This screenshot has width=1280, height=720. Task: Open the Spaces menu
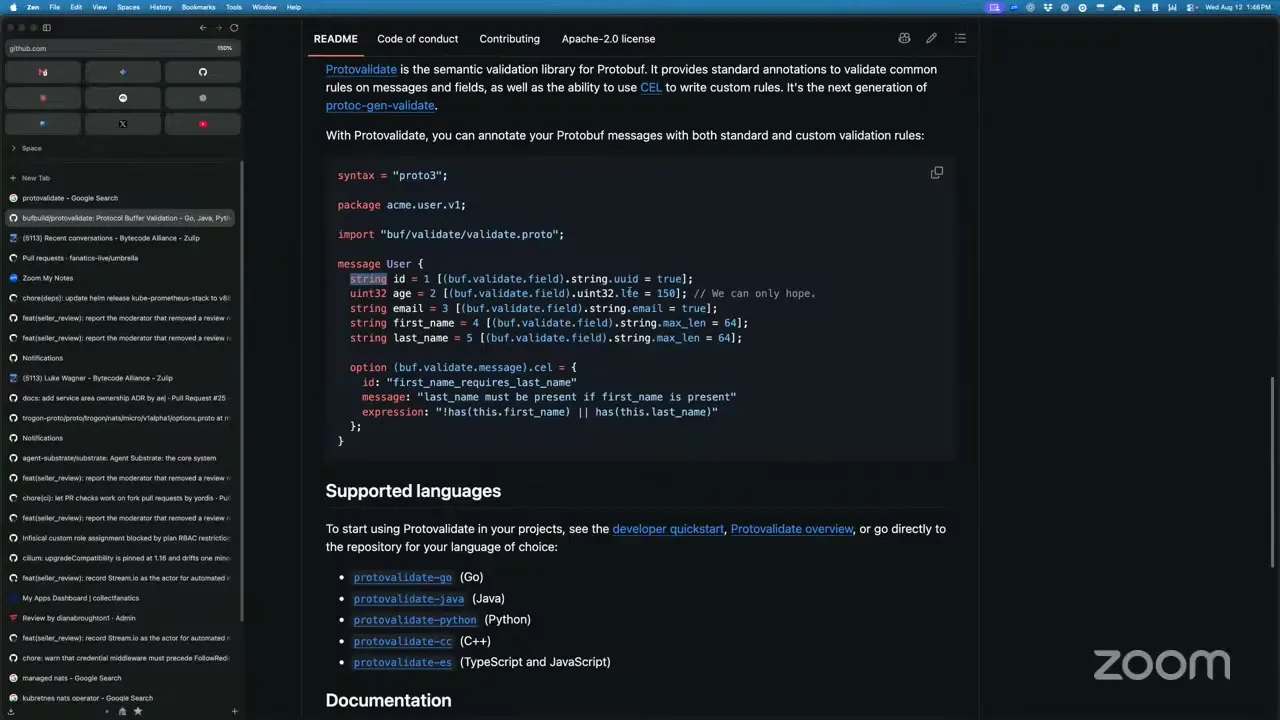click(x=128, y=7)
